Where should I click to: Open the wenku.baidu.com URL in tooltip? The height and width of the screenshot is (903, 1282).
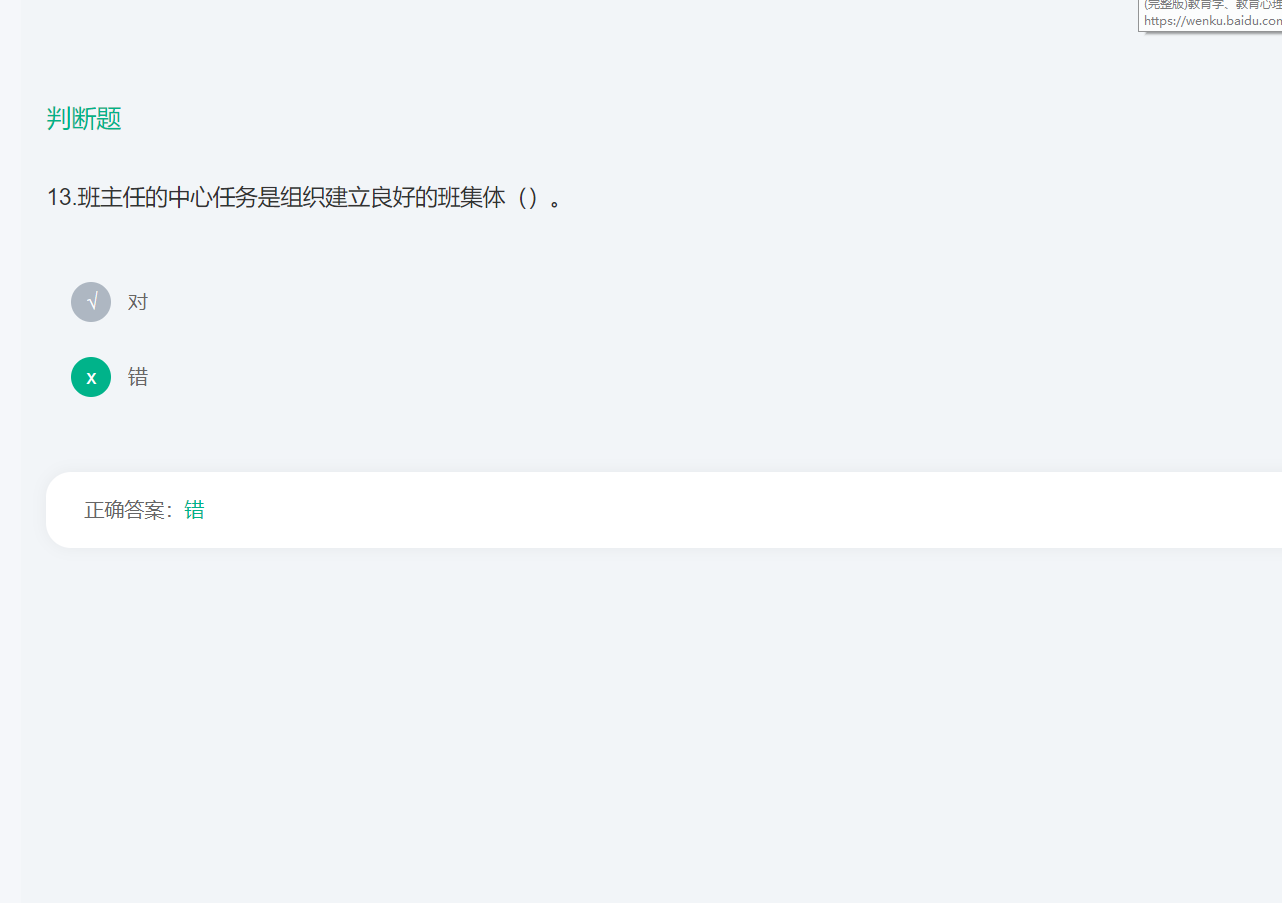[1212, 20]
